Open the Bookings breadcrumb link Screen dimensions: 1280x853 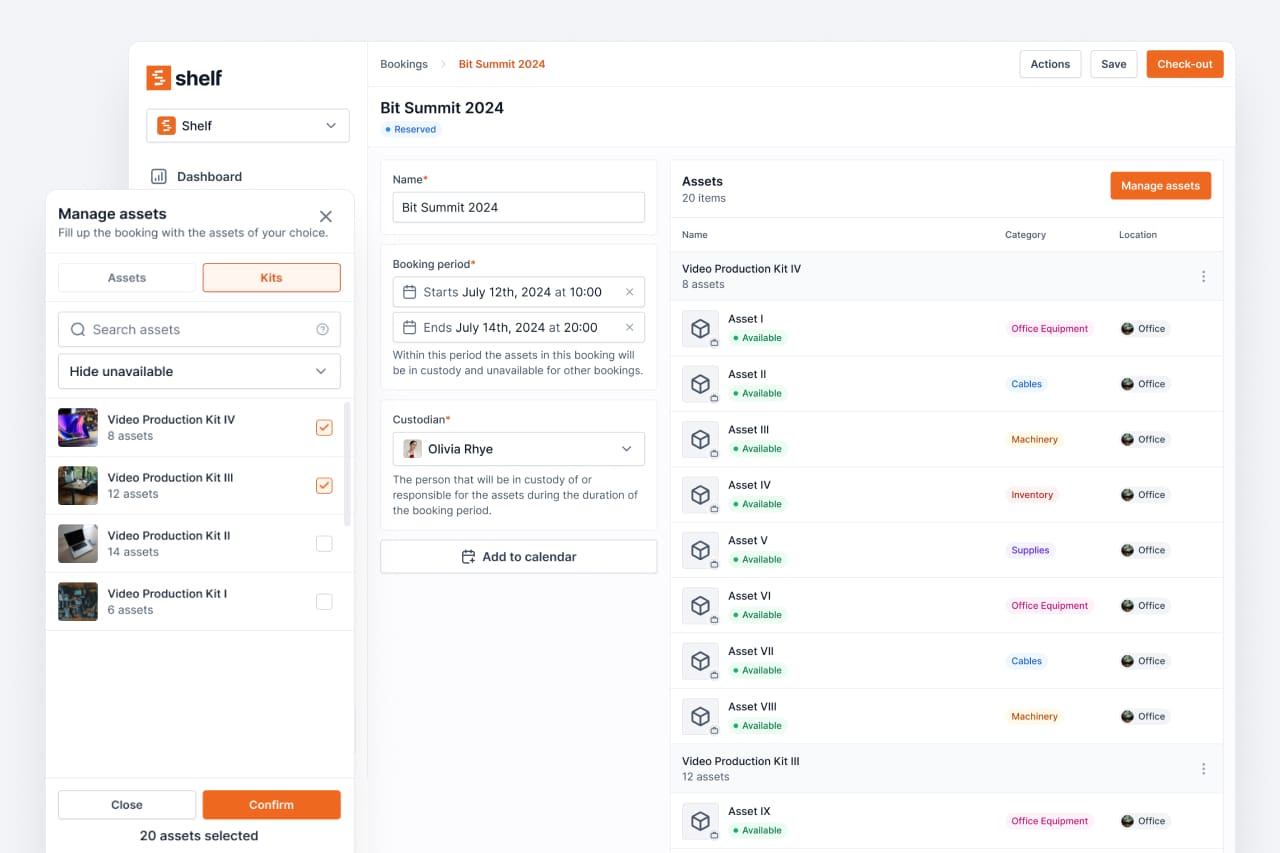pos(404,63)
